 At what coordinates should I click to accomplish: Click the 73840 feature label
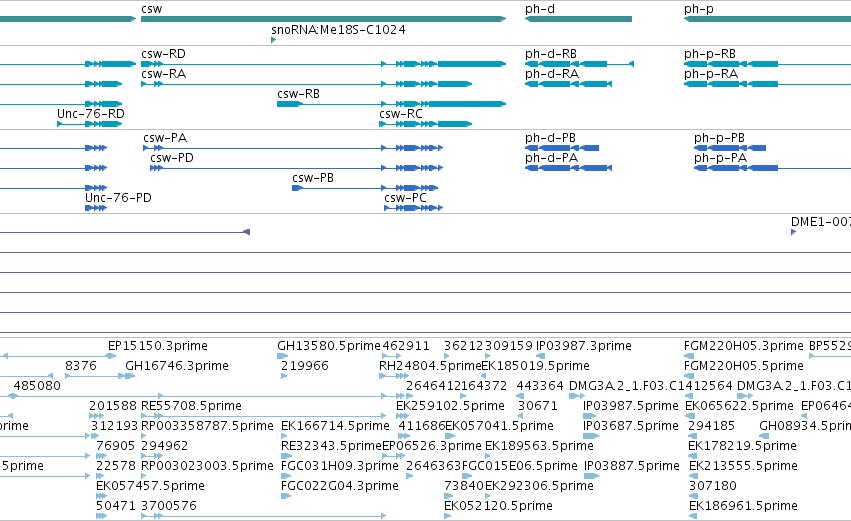(464, 487)
